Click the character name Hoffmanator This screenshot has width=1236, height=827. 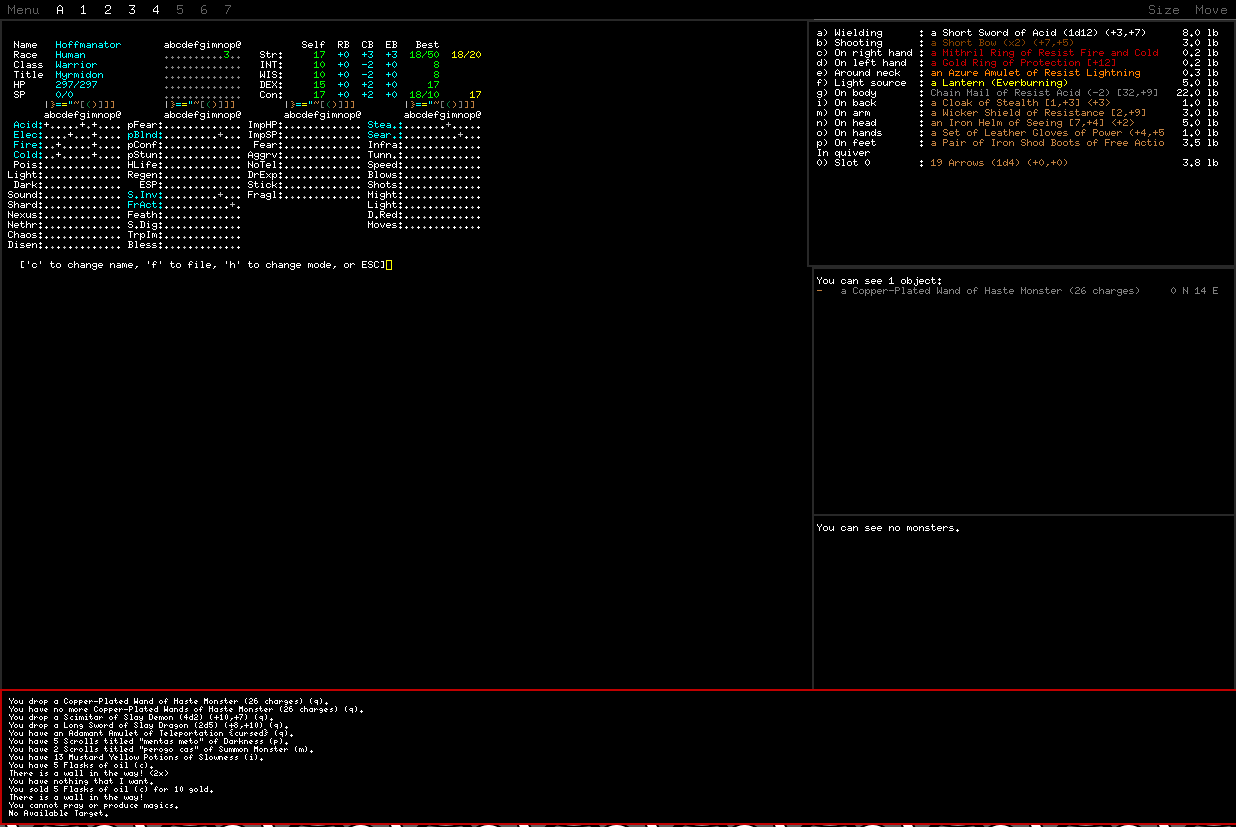(88, 45)
